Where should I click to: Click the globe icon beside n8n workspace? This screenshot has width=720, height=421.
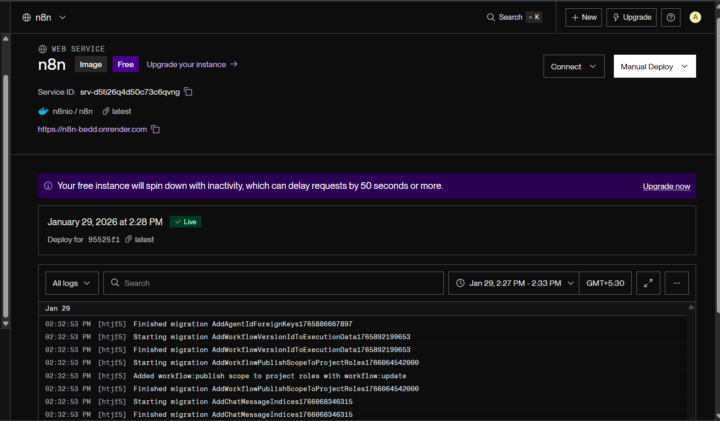27,17
